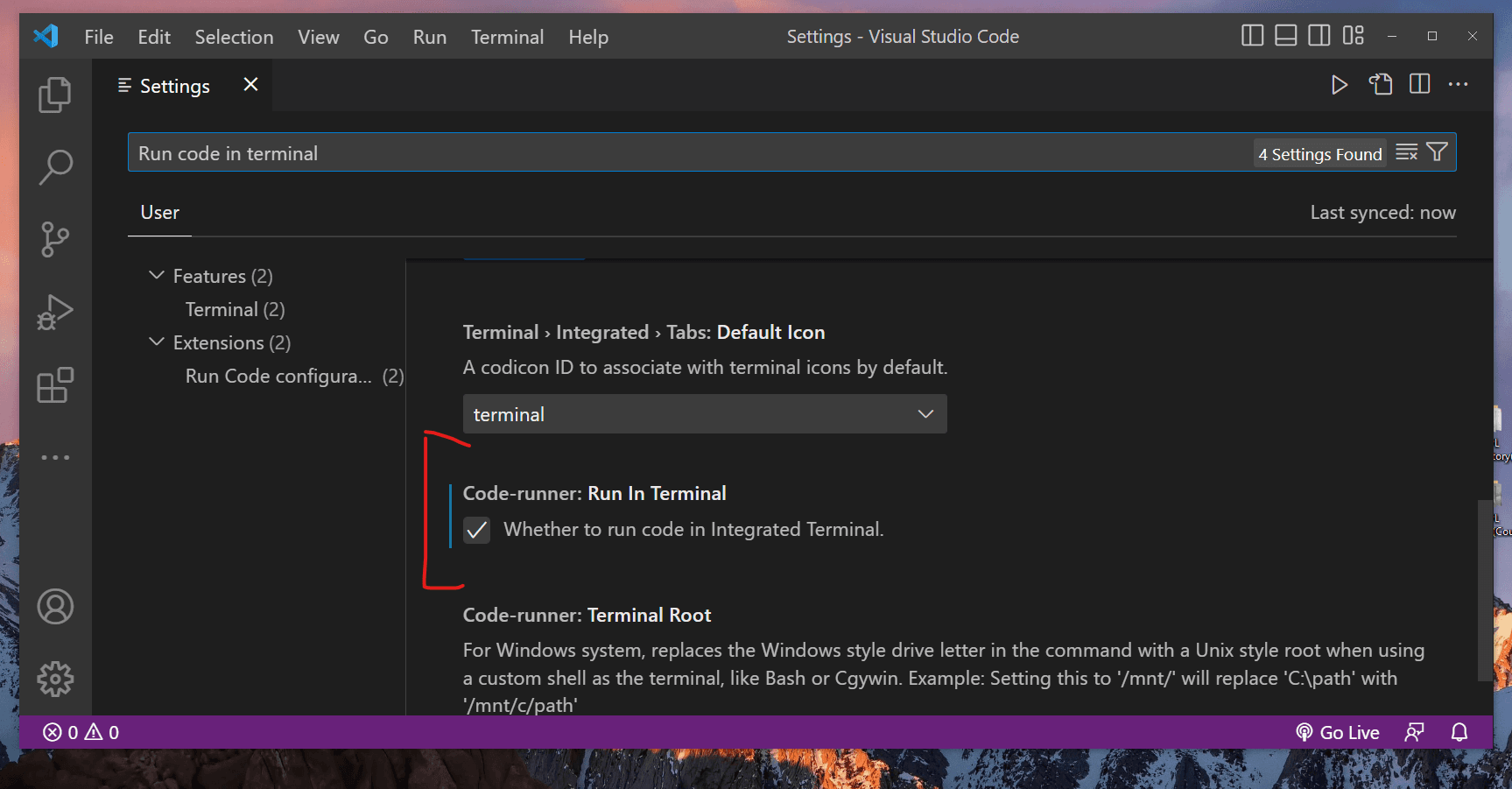Viewport: 1512px width, 789px height.
Task: Click the Tabs: Default Icon setting title
Action: (643, 332)
